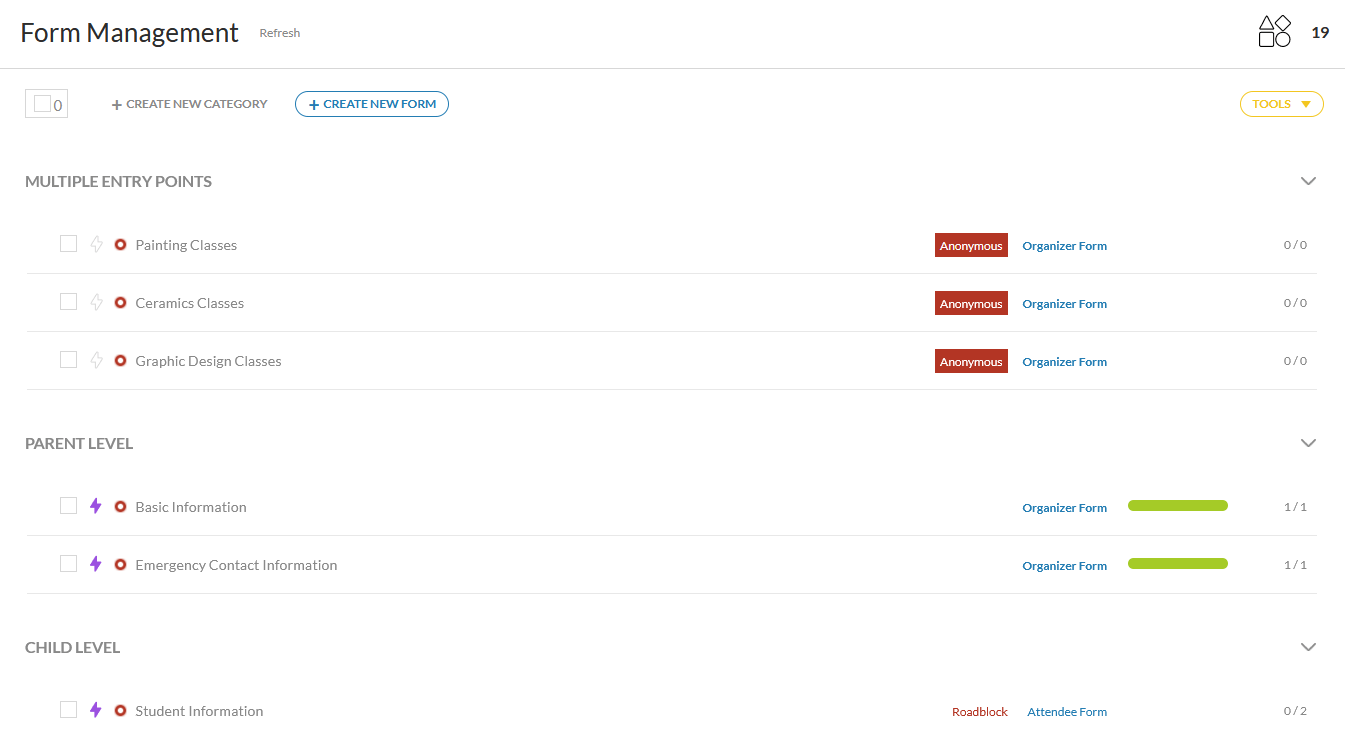Click the green progress bar for Basic Information
Viewport: 1345px width, 749px height.
[1177, 506]
